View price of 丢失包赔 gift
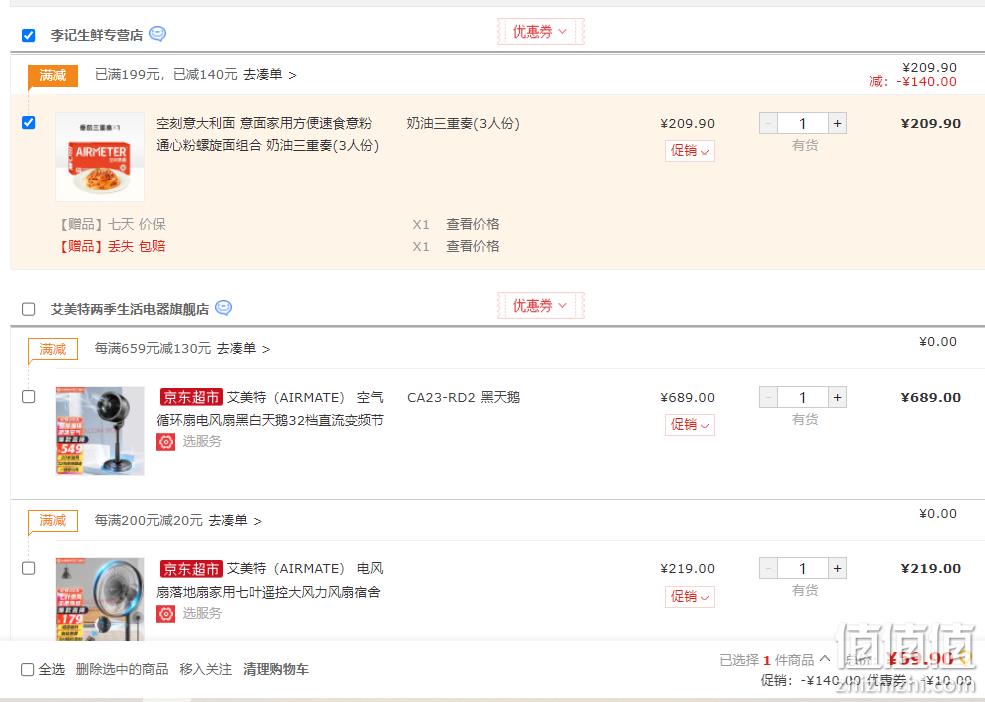Viewport: 985px width, 702px height. click(x=472, y=246)
